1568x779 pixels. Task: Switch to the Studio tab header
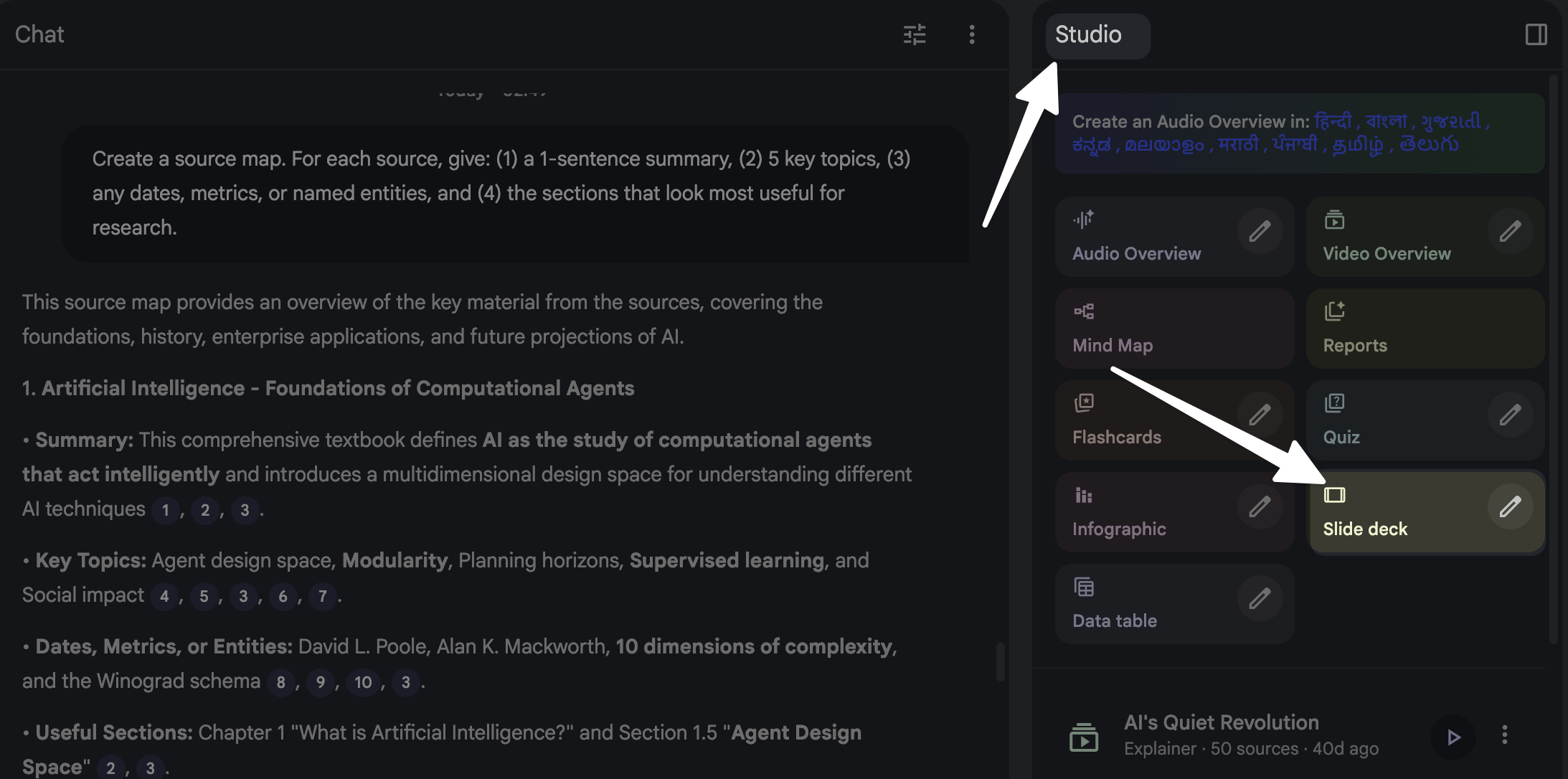point(1088,34)
